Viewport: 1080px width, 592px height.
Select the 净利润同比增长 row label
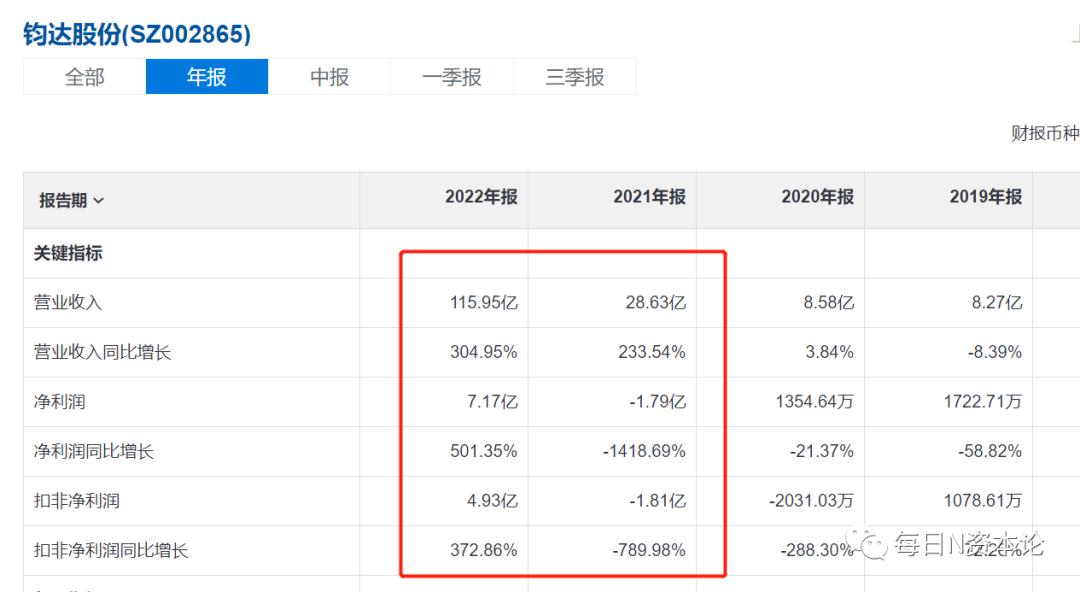pyautogui.click(x=94, y=451)
